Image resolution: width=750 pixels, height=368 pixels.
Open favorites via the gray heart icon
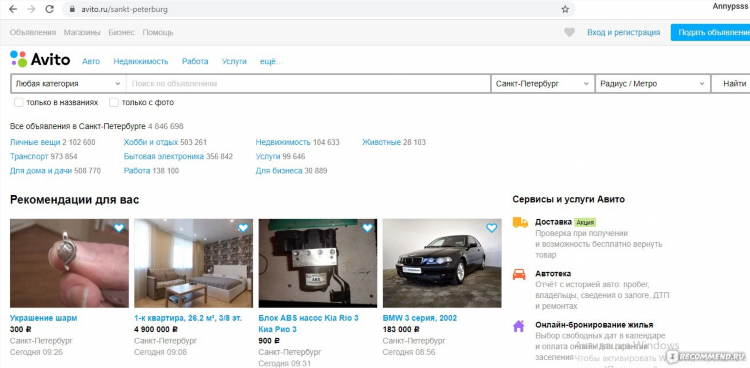(569, 33)
